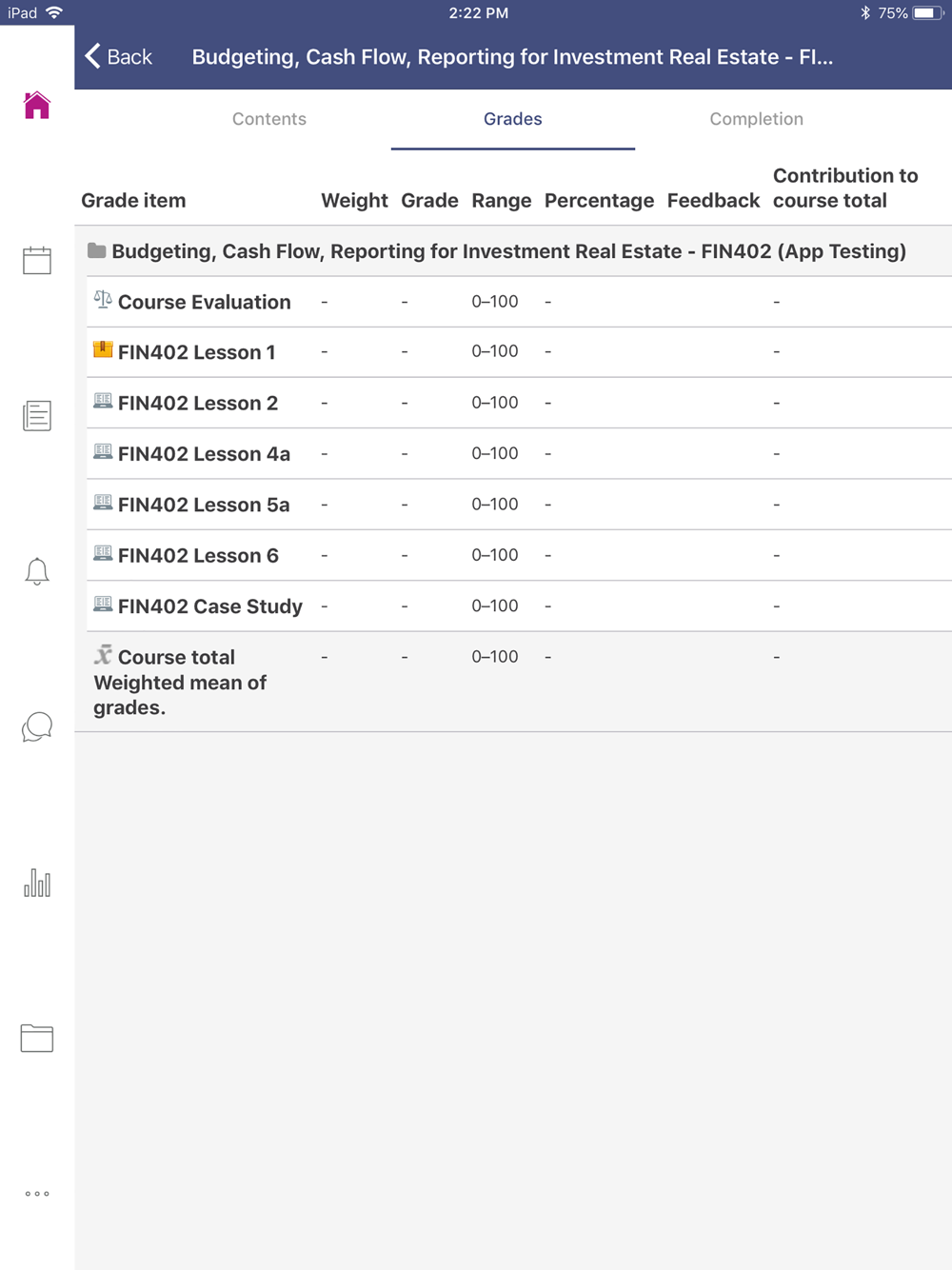
Task: Open the messages chat bubble icon
Action: click(x=37, y=726)
